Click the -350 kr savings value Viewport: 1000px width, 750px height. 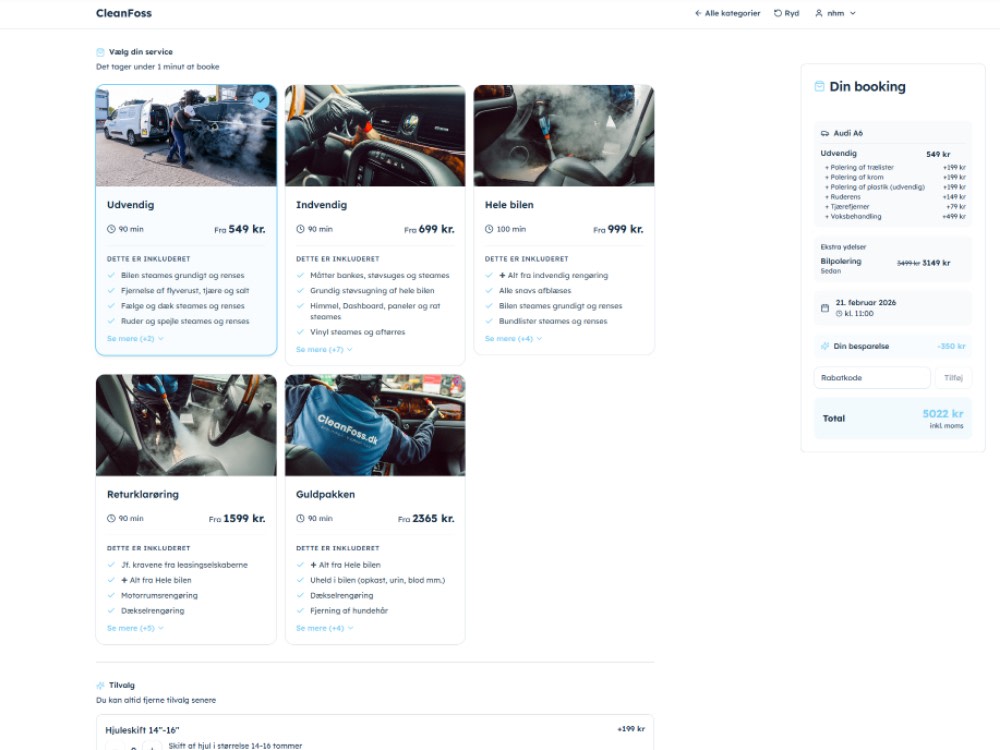click(x=952, y=346)
